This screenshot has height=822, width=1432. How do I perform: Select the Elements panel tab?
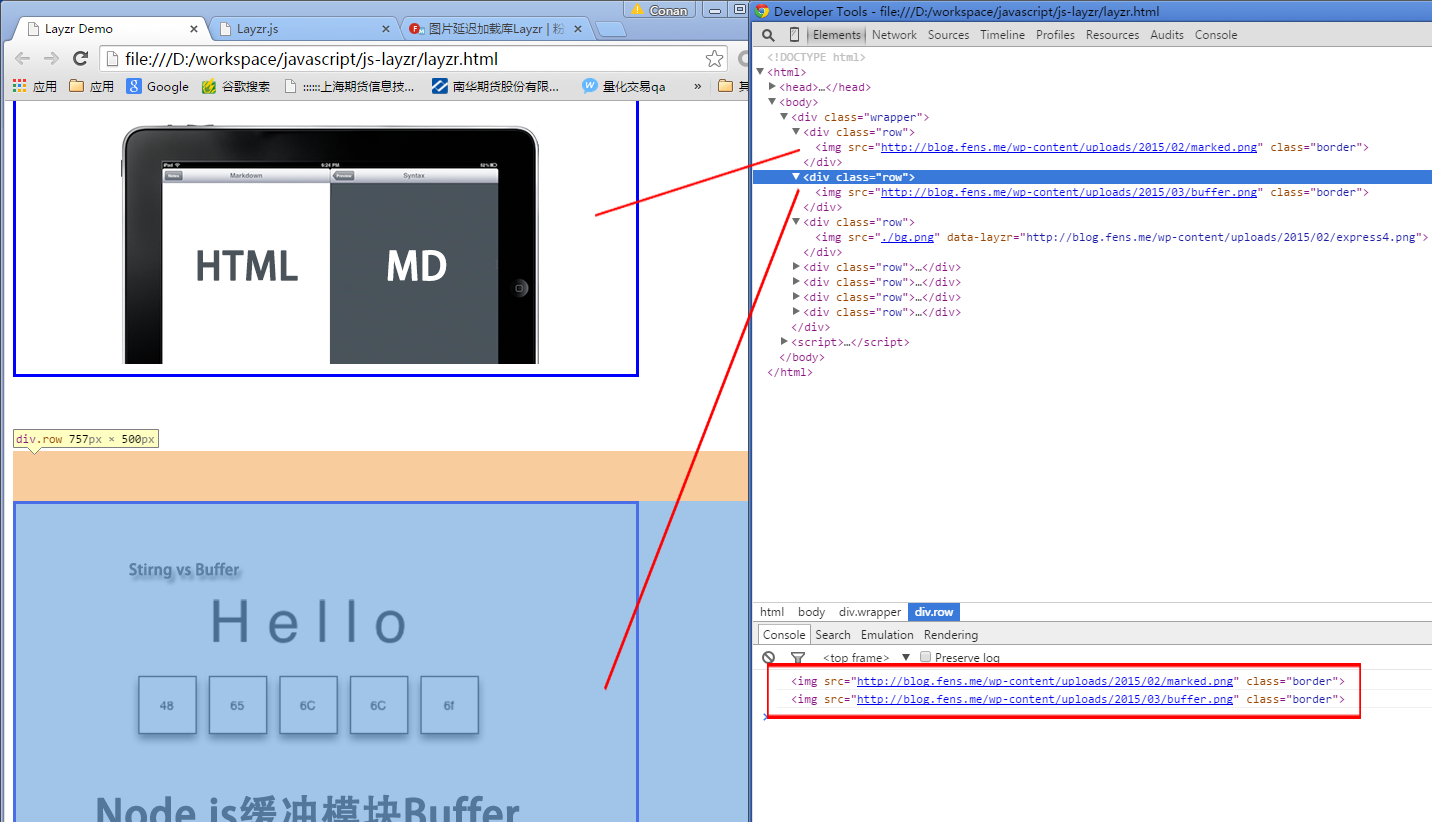tap(836, 35)
